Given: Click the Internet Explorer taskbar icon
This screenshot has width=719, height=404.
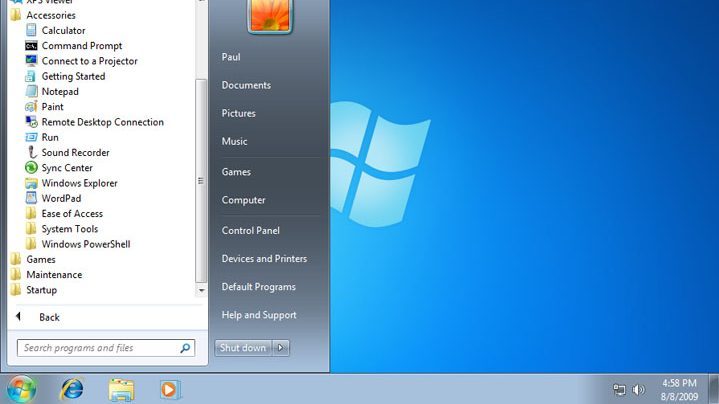Looking at the screenshot, I should pos(72,389).
